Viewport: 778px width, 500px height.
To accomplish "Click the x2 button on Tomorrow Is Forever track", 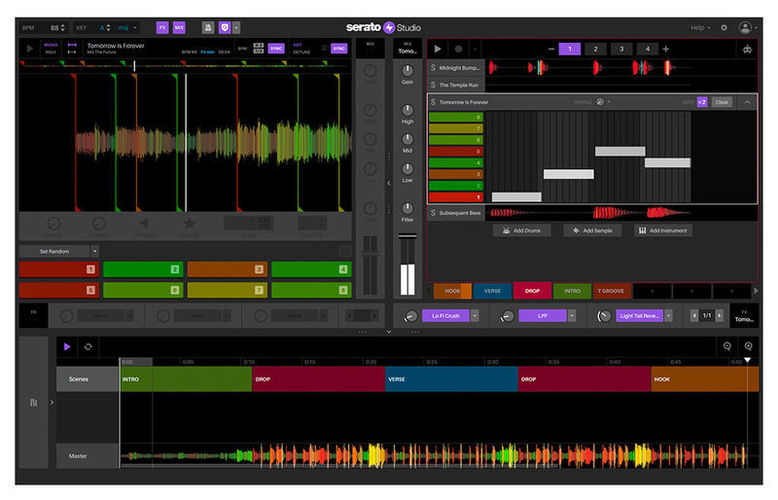I will pos(702,102).
